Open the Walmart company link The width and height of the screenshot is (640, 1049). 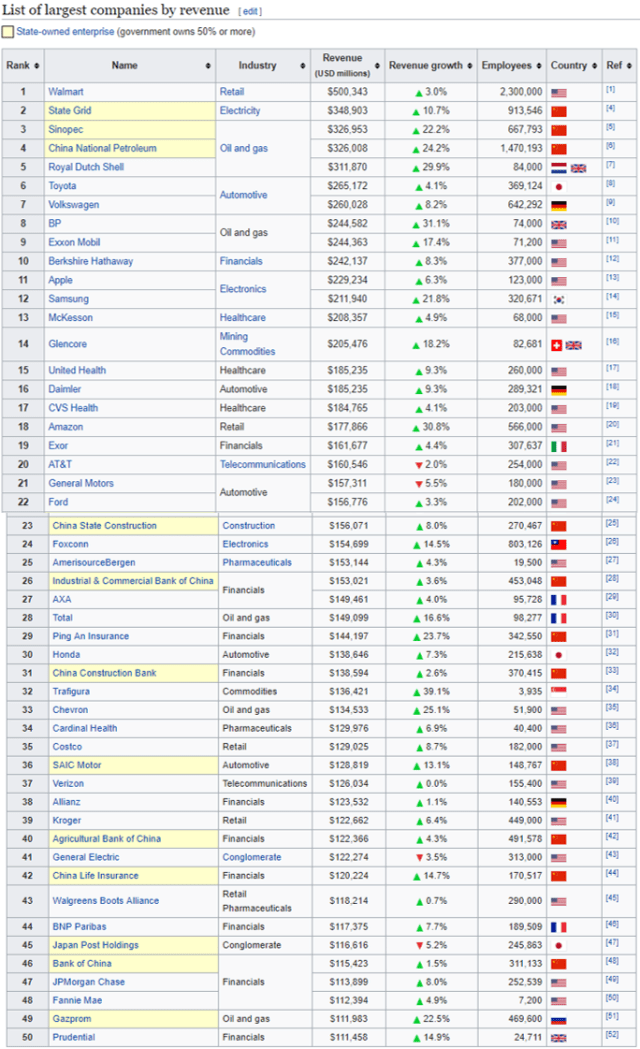pyautogui.click(x=66, y=92)
